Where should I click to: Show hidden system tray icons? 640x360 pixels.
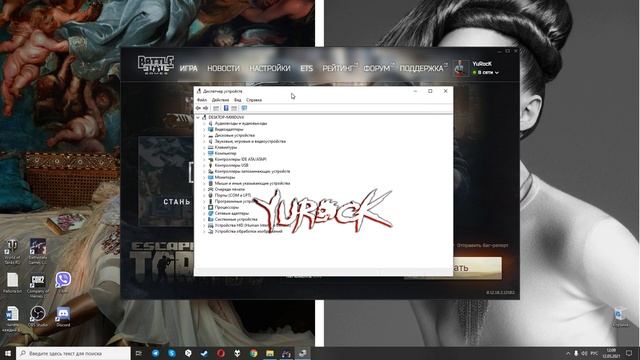[568, 353]
